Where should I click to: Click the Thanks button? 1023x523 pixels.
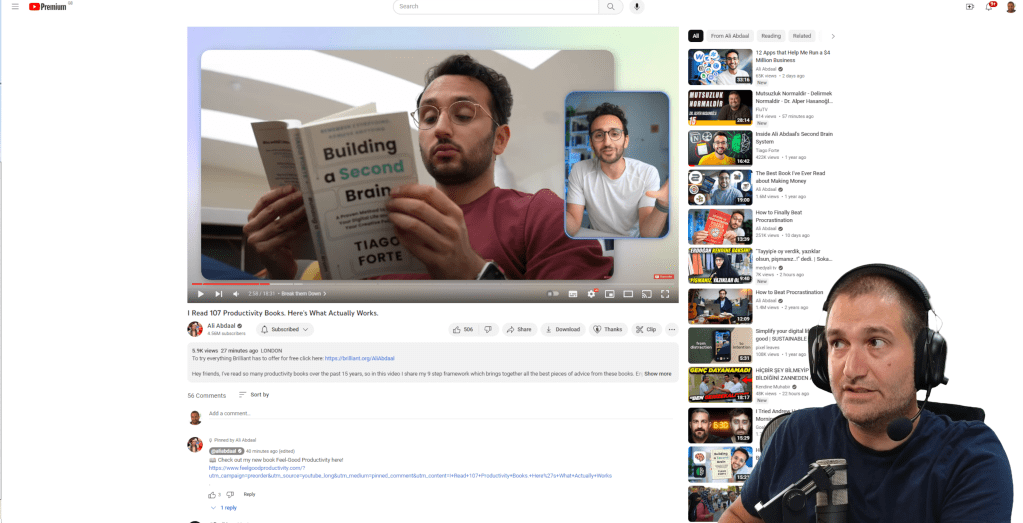click(607, 329)
